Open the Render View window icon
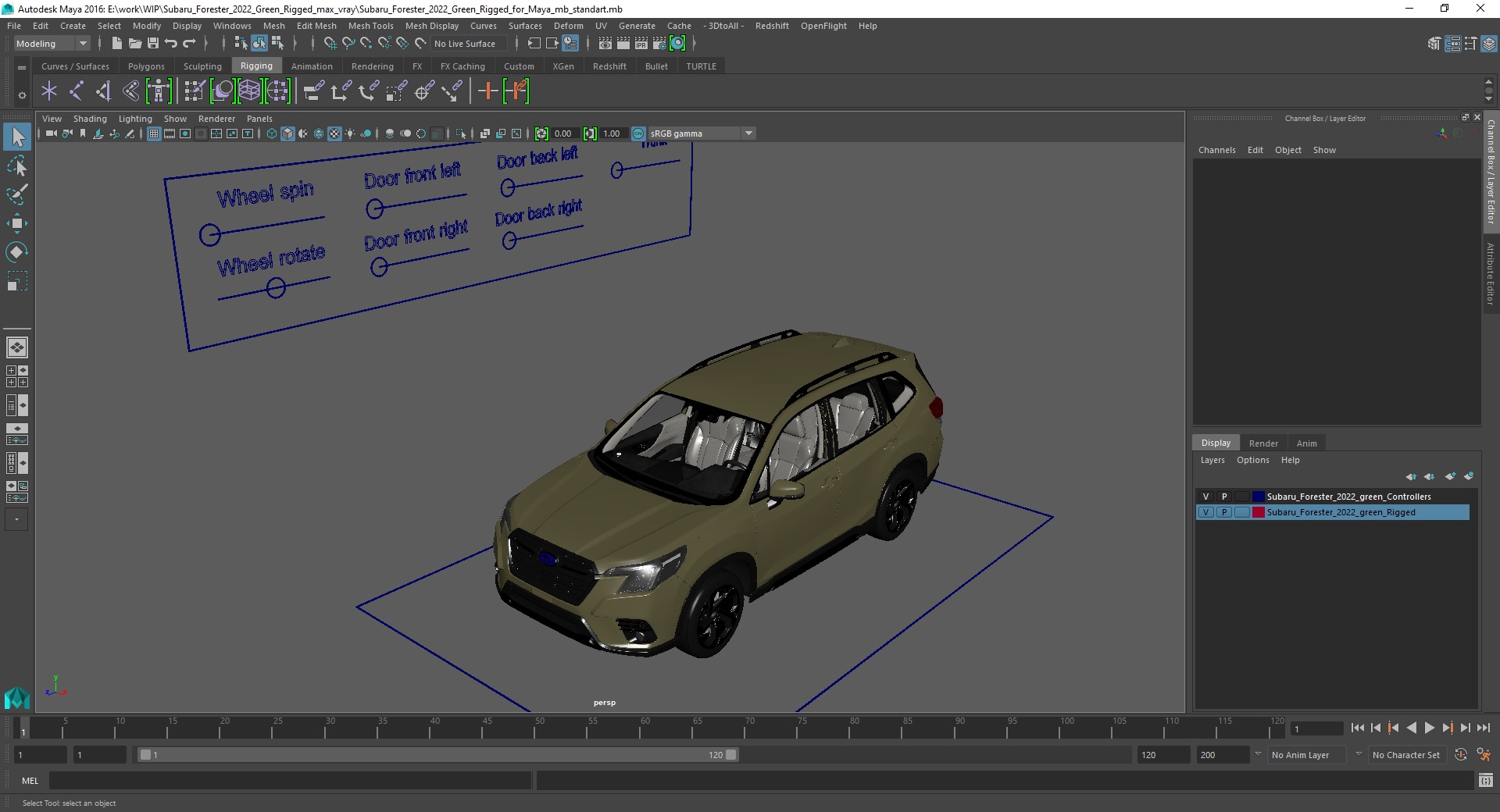 [605, 44]
